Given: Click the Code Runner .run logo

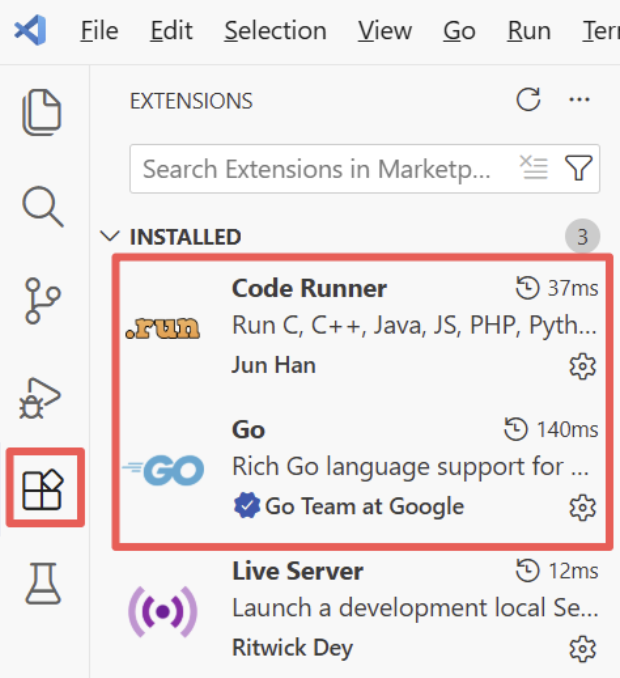Looking at the screenshot, I should [x=163, y=327].
